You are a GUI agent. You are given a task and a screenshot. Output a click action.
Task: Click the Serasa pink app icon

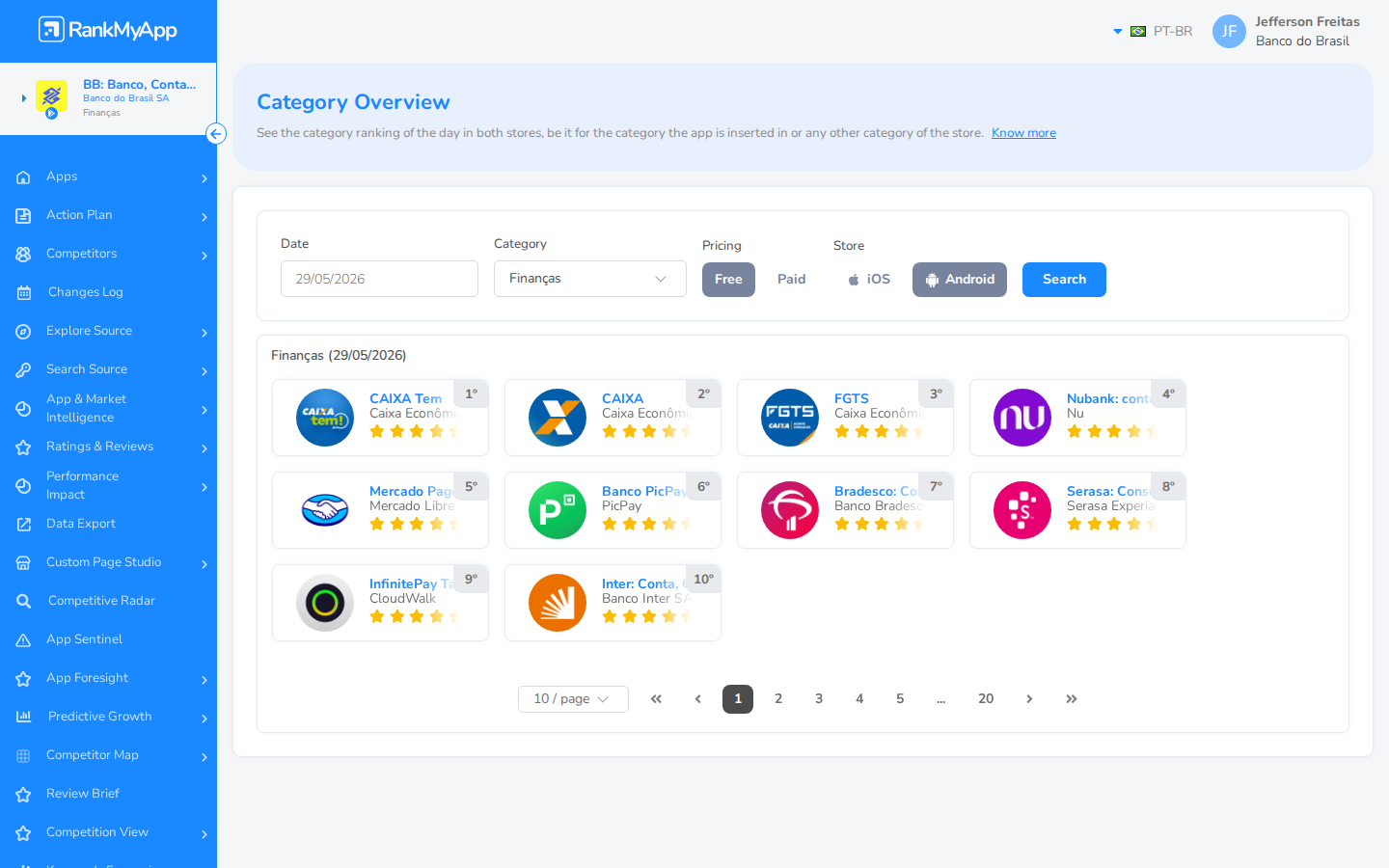coord(1022,510)
